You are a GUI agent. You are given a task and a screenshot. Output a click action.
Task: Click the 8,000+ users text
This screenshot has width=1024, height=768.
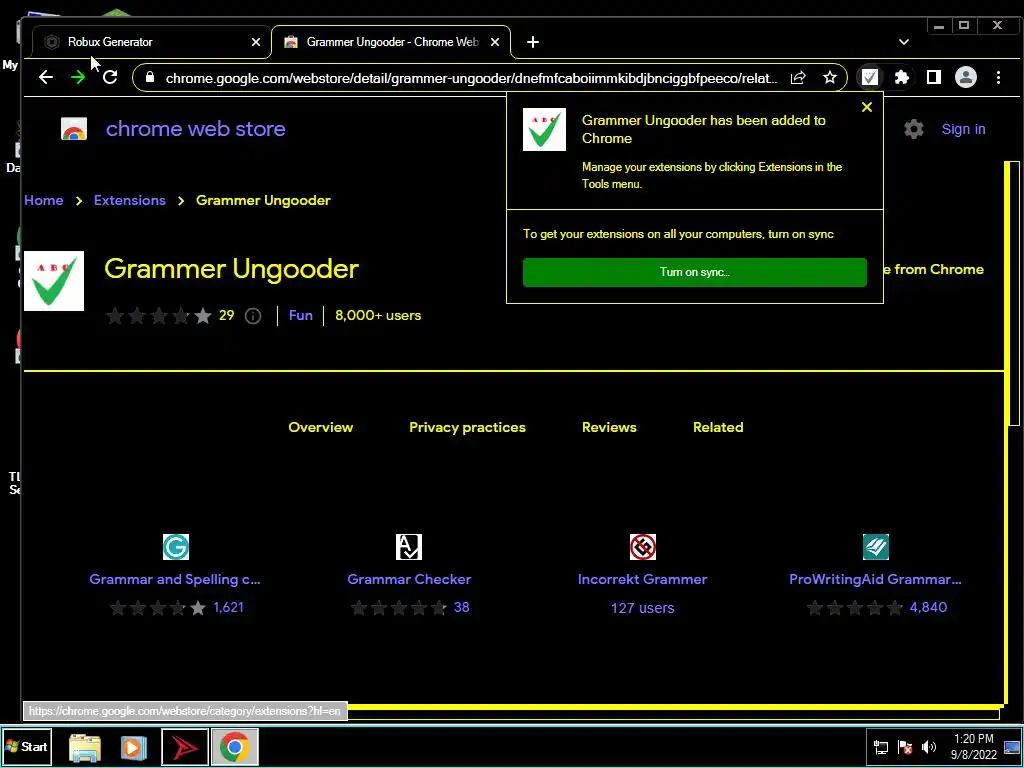378,315
